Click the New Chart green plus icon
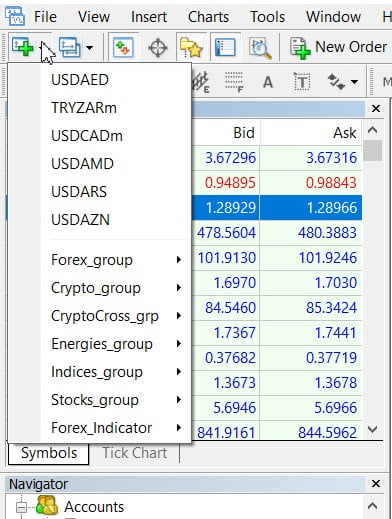The width and height of the screenshot is (392, 519). pos(22,47)
